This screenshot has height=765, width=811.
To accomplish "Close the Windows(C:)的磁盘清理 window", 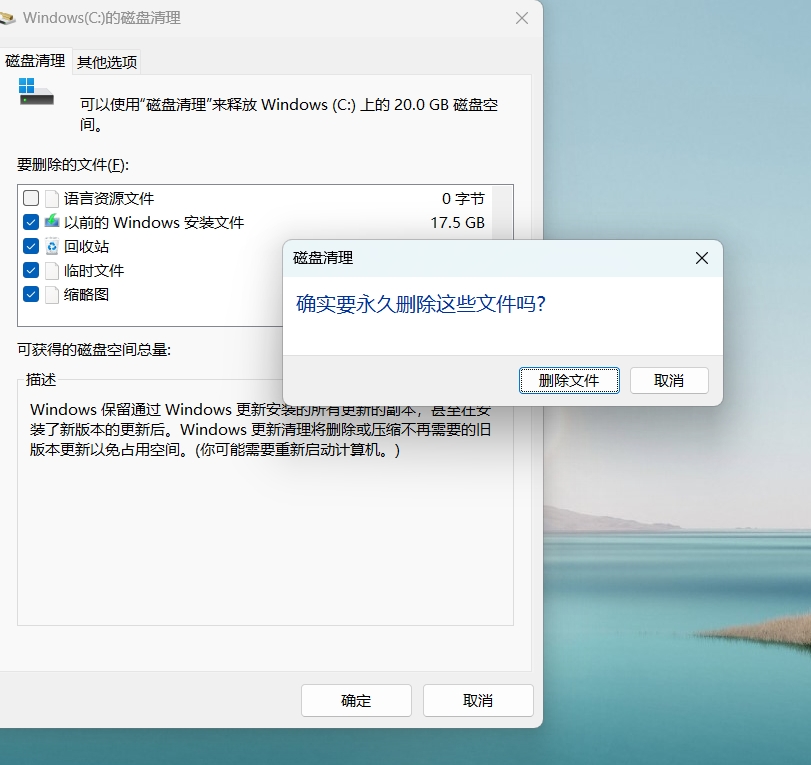I will [521, 18].
